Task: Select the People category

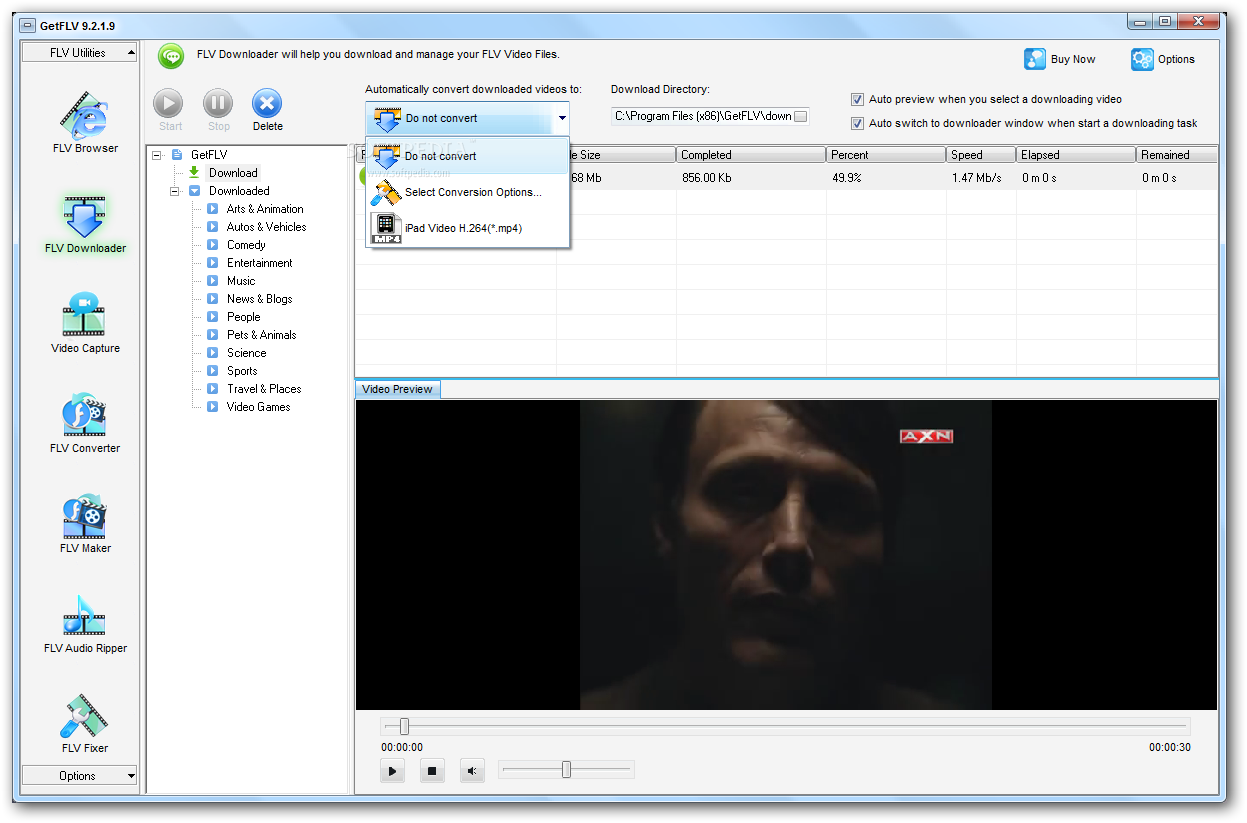Action: point(243,317)
